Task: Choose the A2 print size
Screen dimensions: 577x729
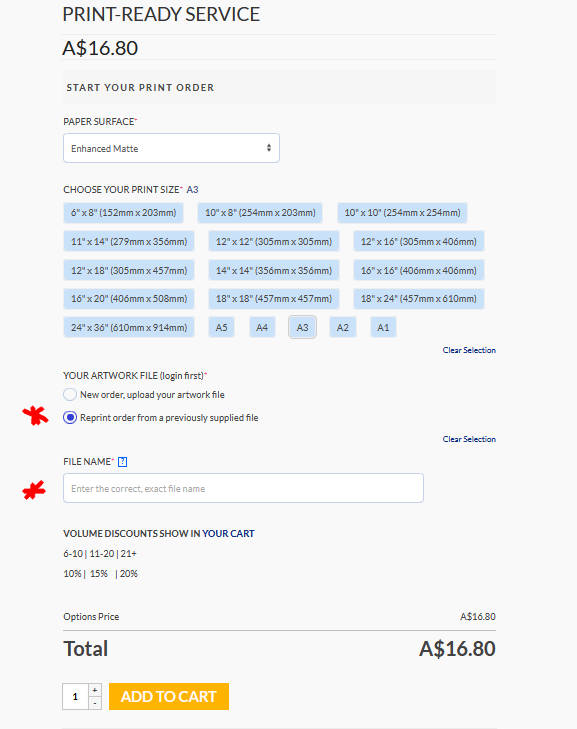Action: click(x=343, y=327)
